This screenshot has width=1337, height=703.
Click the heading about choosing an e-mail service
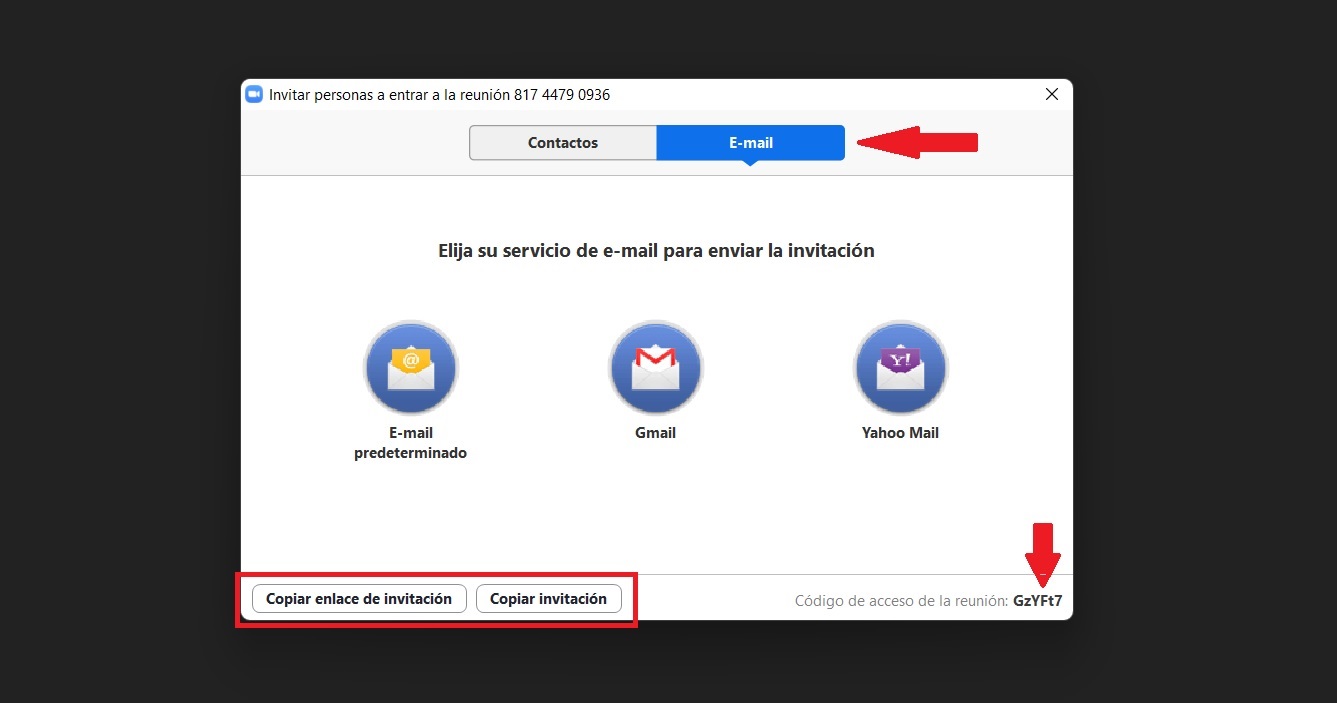pyautogui.click(x=656, y=250)
